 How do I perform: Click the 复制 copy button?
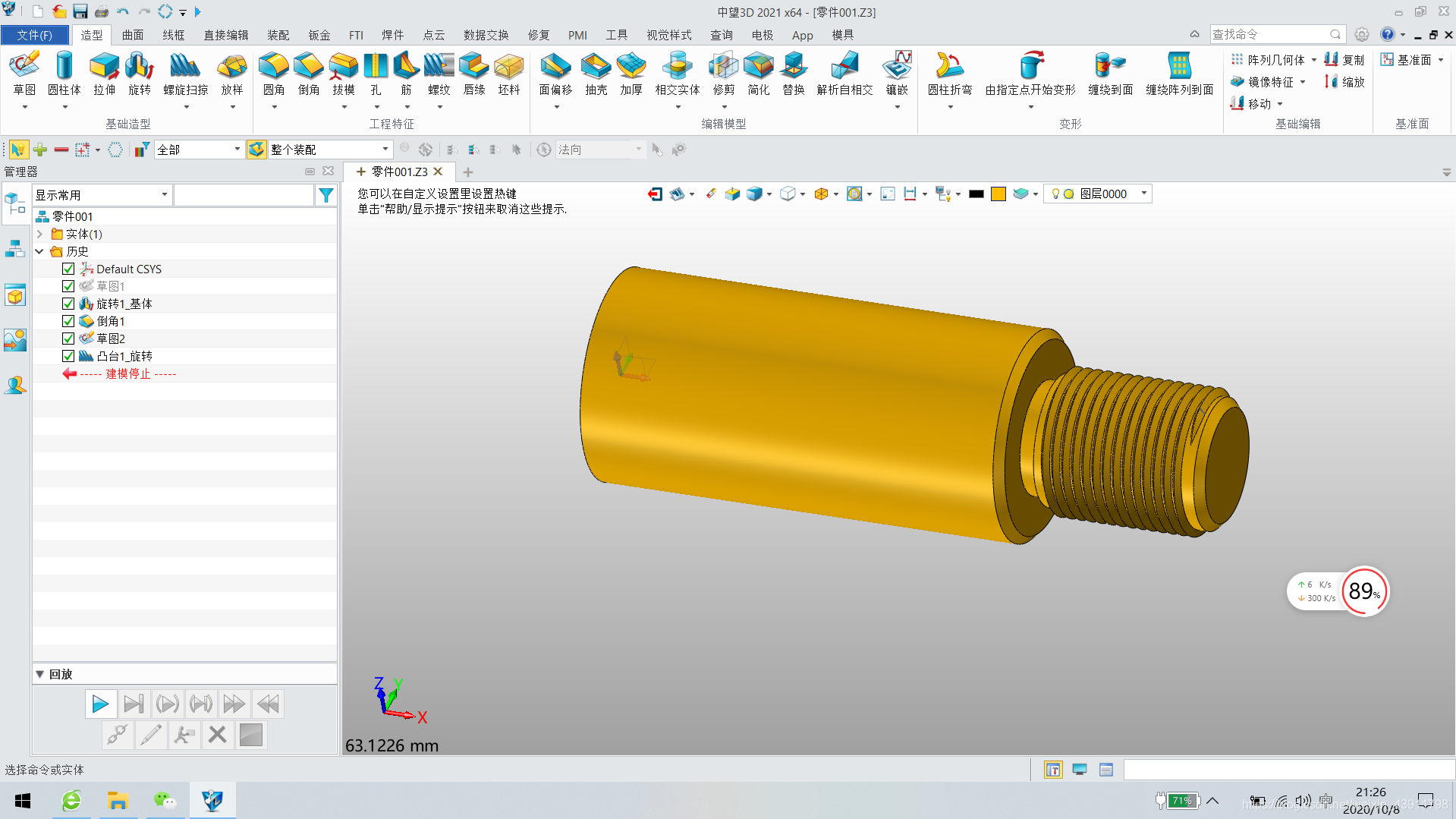(x=1344, y=60)
